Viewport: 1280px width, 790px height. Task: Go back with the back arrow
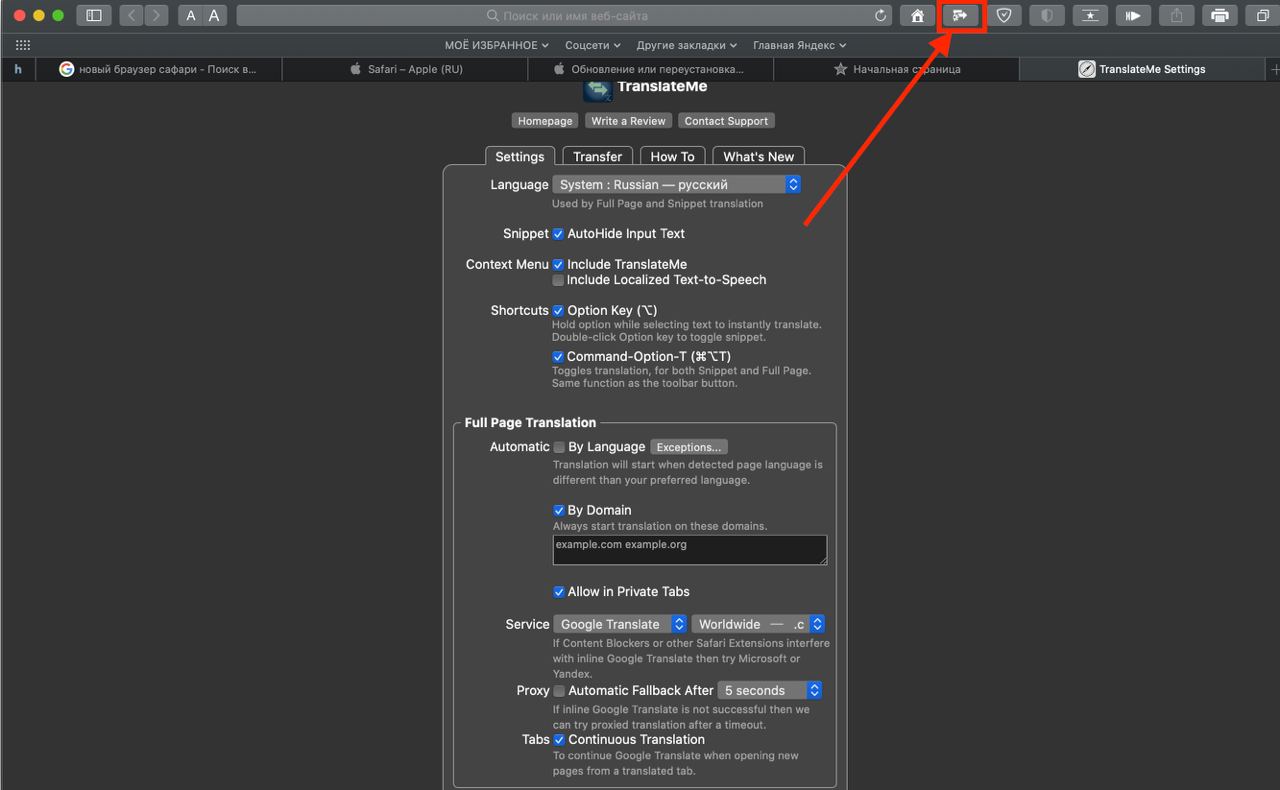pyautogui.click(x=133, y=15)
